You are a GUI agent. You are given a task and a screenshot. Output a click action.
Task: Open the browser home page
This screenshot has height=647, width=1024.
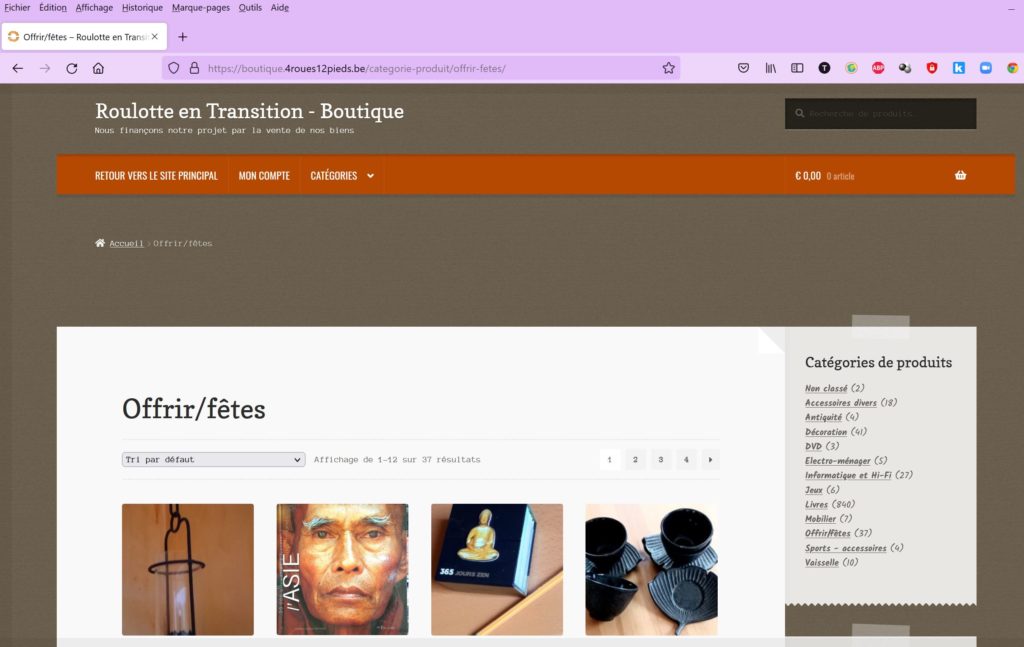coord(98,68)
